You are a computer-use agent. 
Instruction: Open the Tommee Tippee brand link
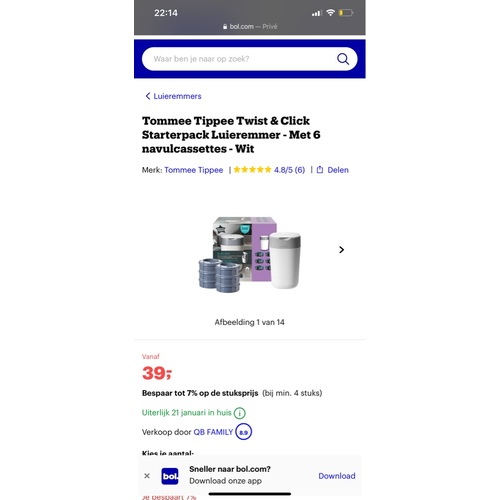point(194,170)
